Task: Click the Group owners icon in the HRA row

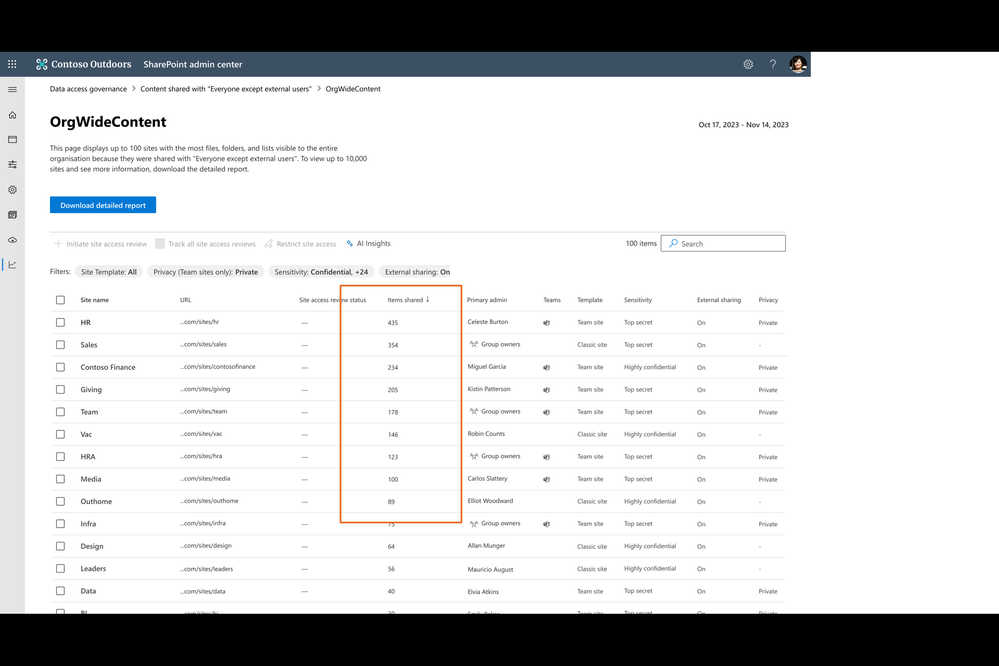Action: tap(473, 456)
